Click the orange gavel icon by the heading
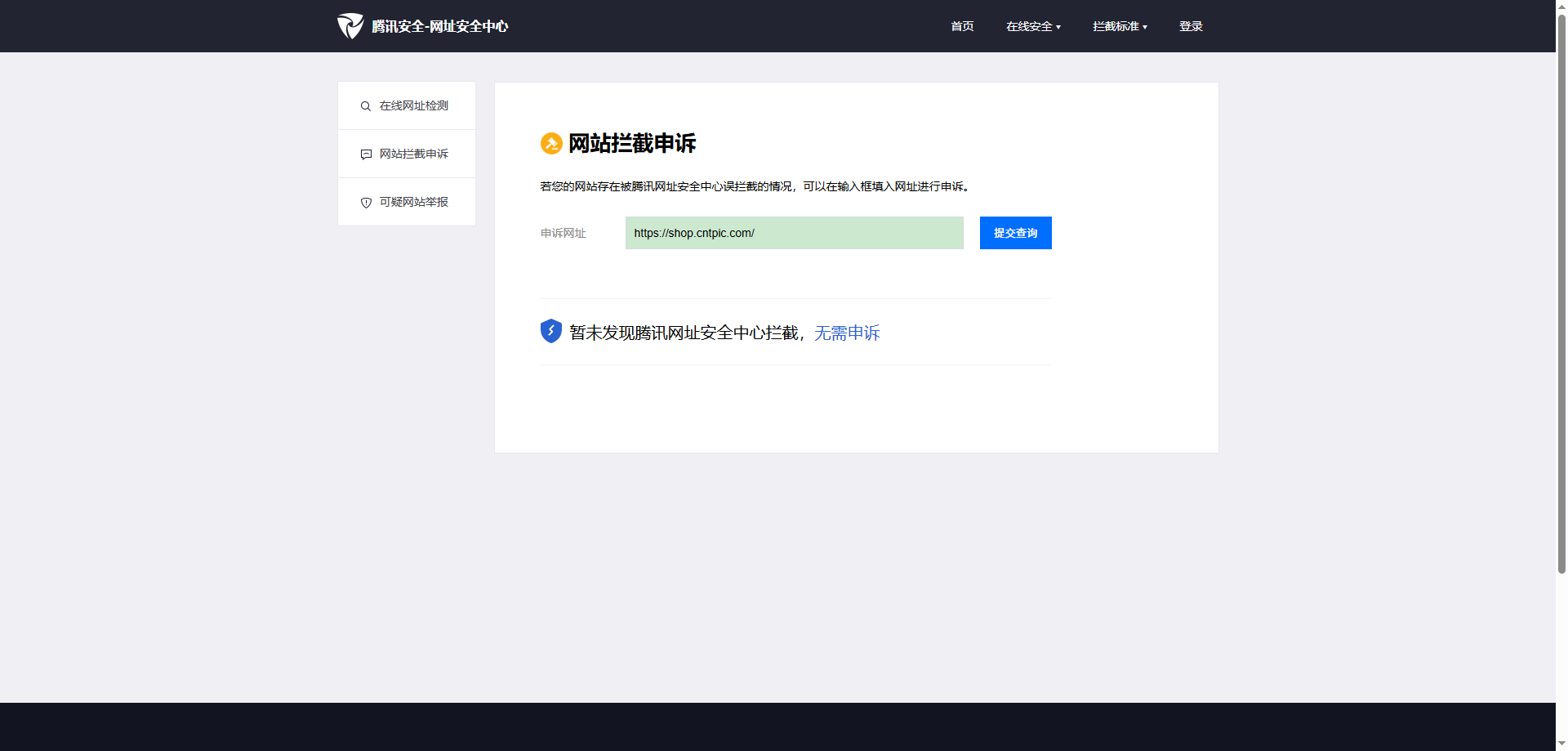The width and height of the screenshot is (1568, 751). (551, 144)
